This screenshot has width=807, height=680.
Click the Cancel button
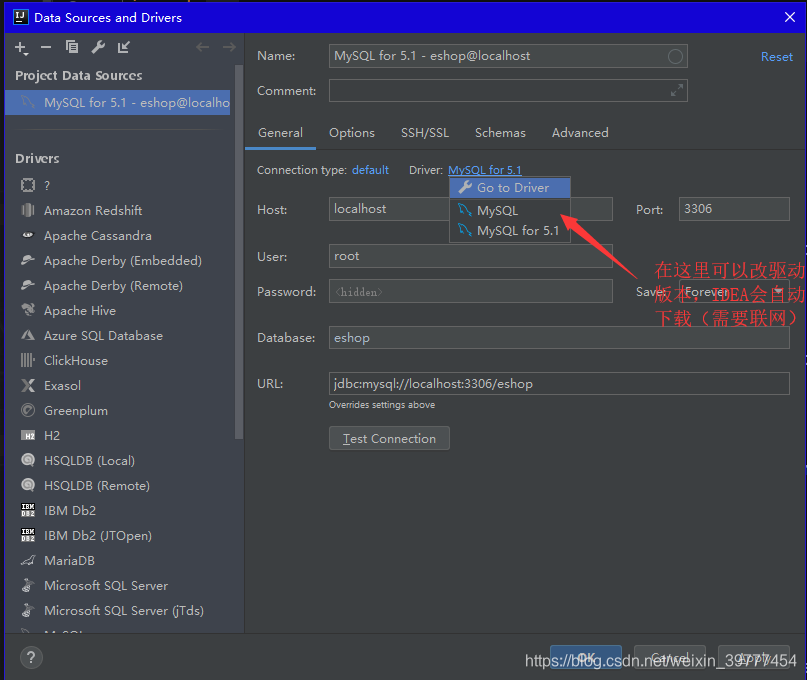coord(670,657)
